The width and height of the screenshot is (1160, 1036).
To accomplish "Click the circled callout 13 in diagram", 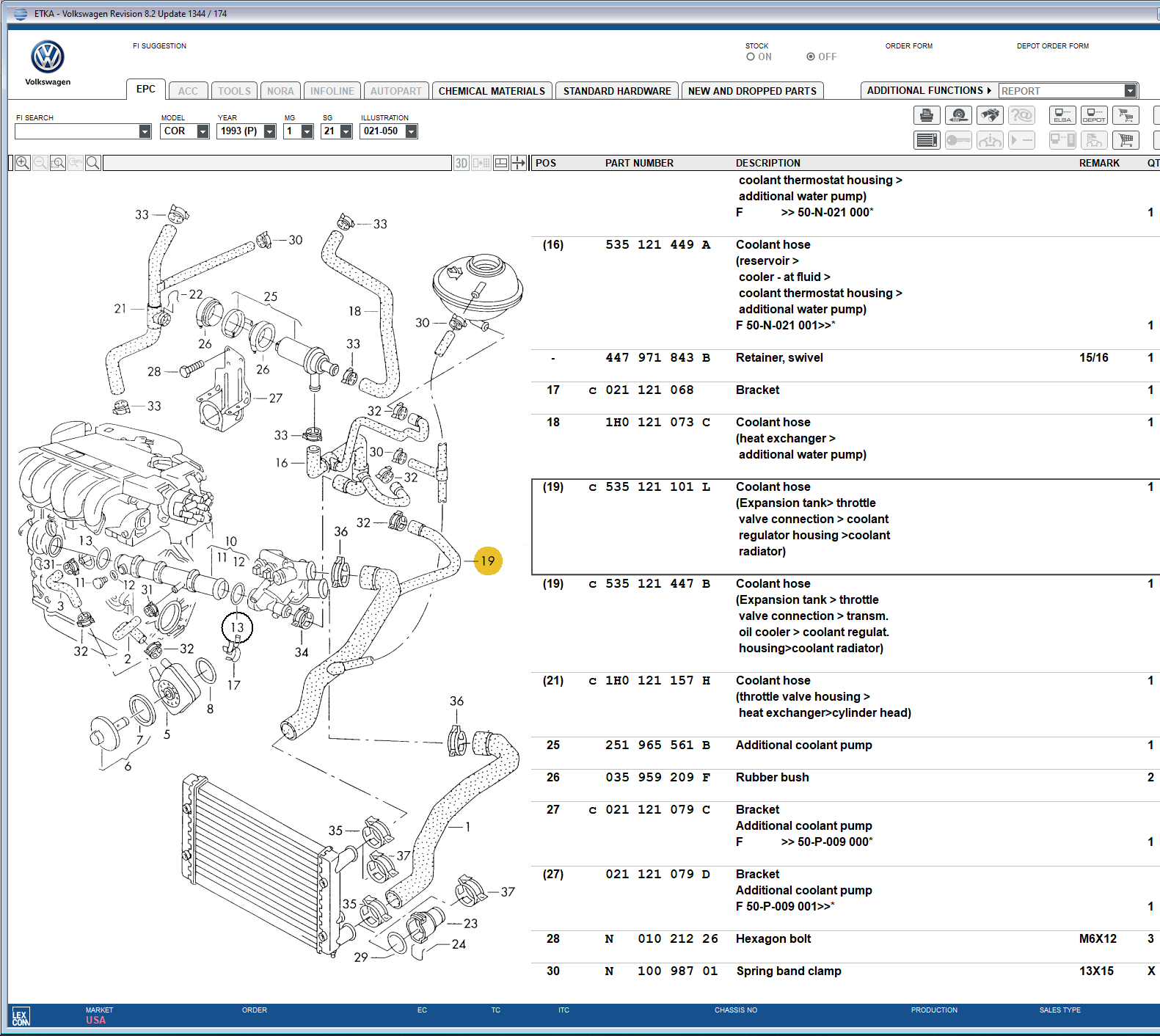I will point(237,627).
